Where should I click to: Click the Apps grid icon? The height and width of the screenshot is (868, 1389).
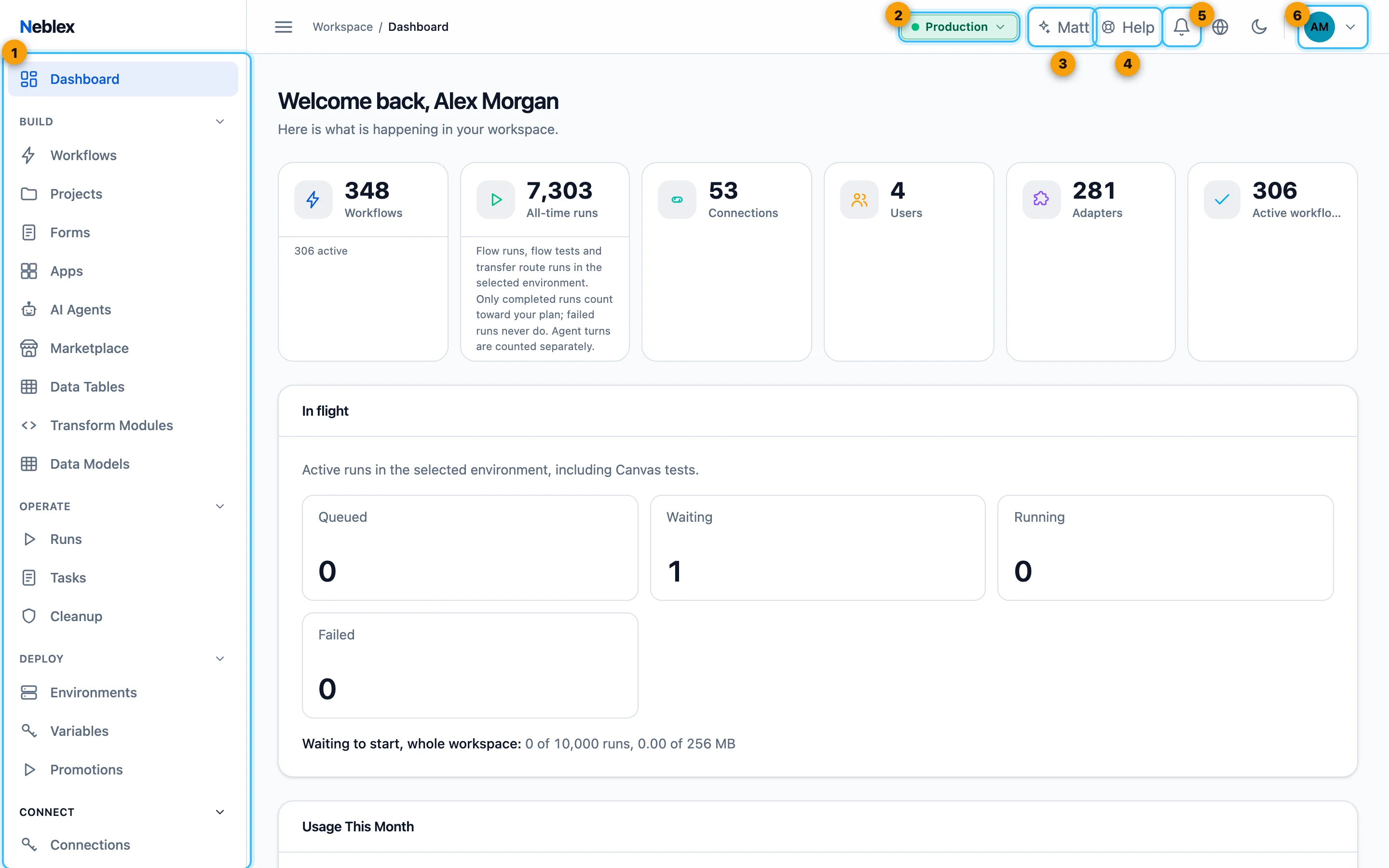[x=29, y=271]
